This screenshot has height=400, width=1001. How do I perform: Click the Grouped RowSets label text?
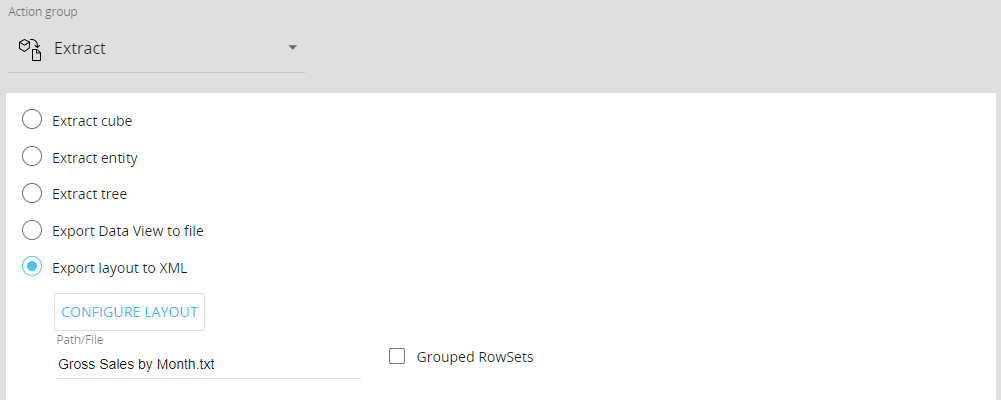pos(475,357)
